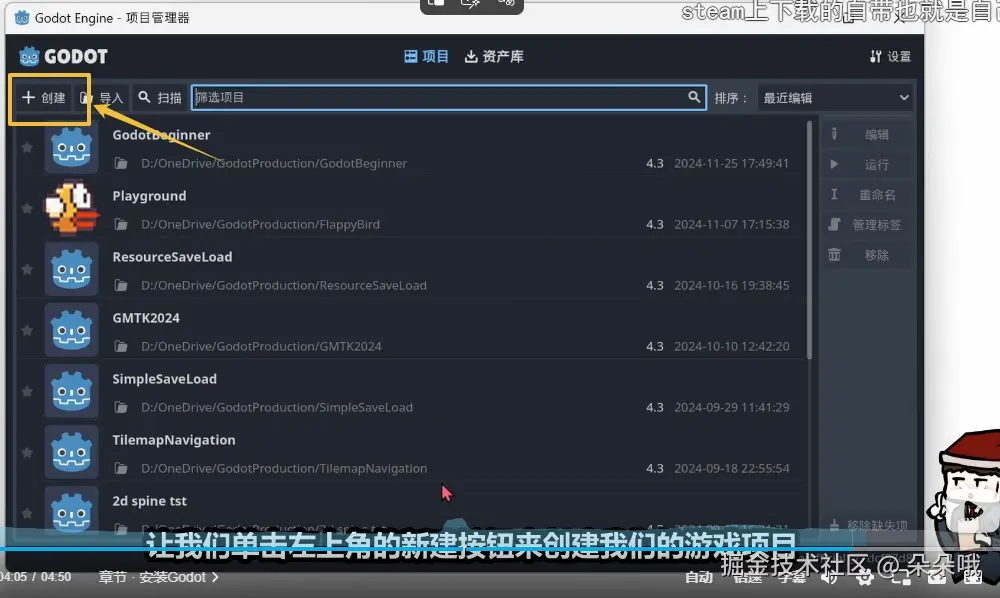Viewport: 1000px width, 598px height.
Task: Select the 2d spine tst project name
Action: click(x=149, y=501)
